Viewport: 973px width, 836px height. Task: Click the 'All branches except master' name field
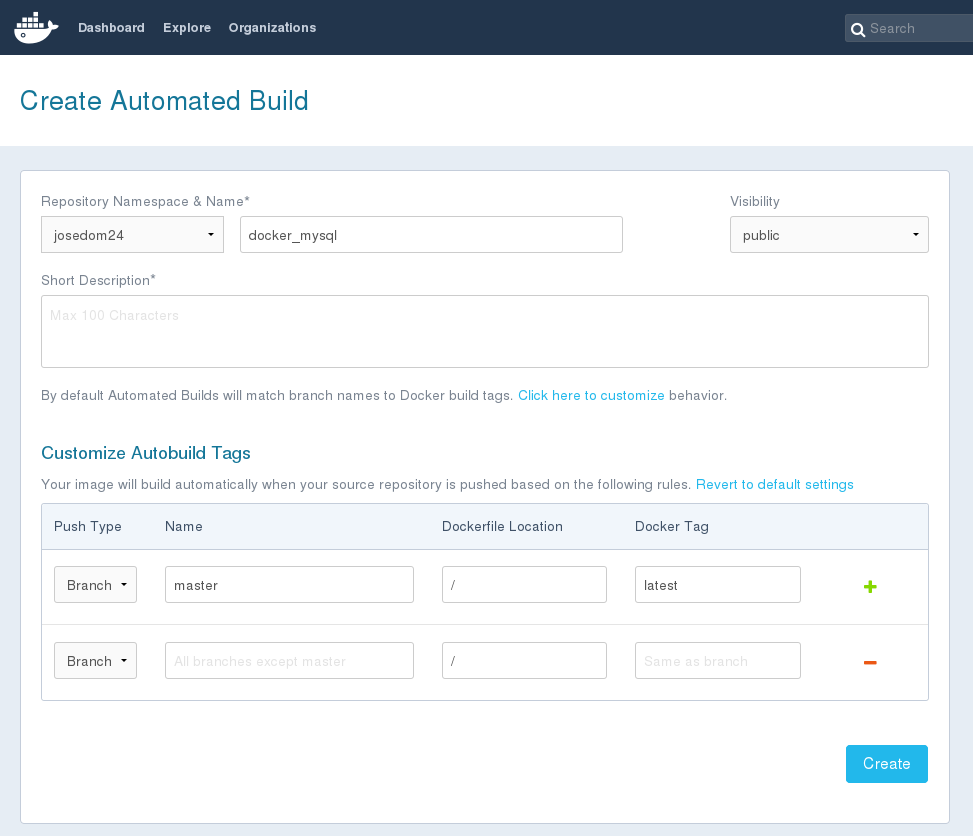coord(289,661)
